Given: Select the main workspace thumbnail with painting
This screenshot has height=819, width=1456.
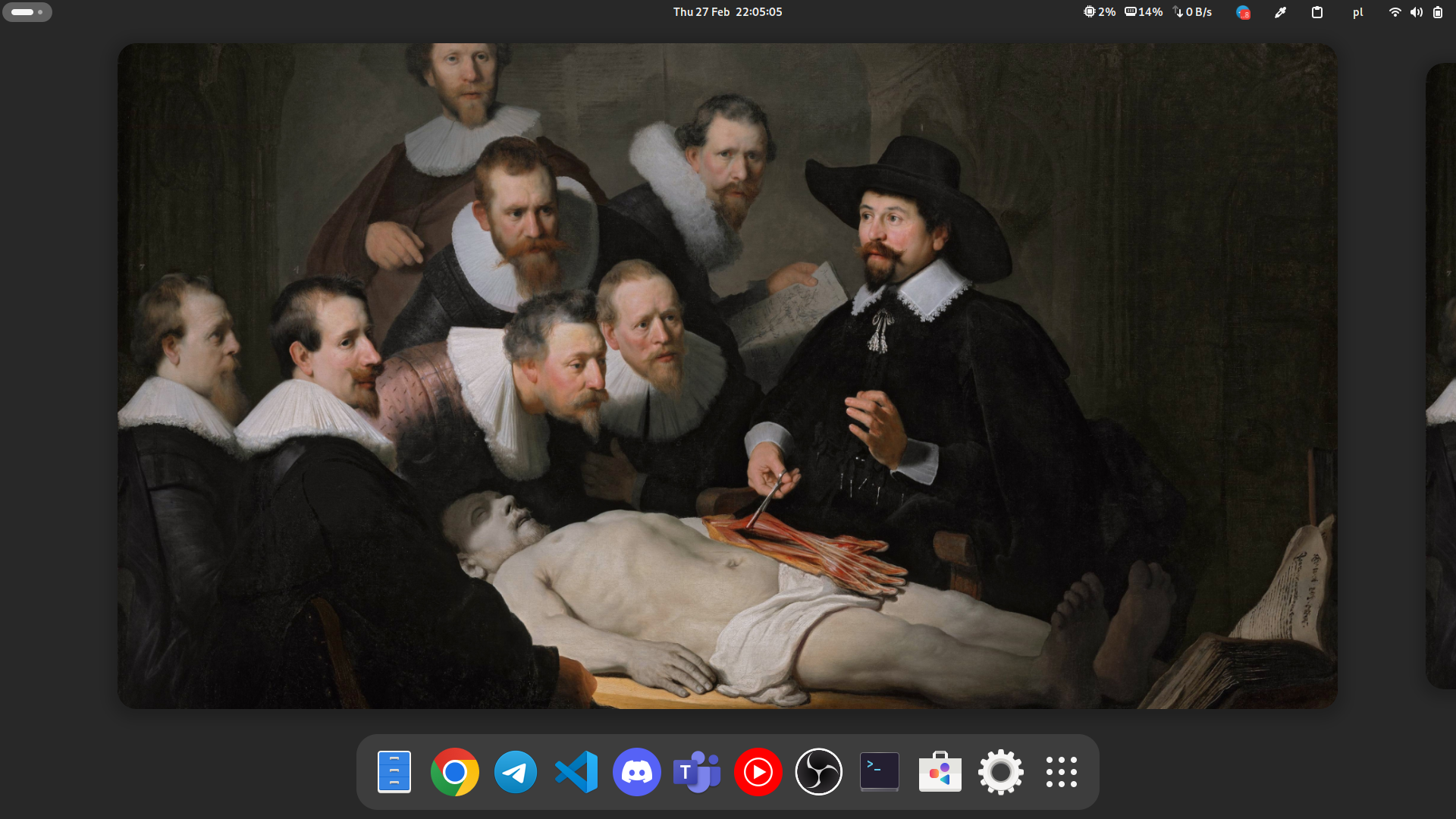Looking at the screenshot, I should pyautogui.click(x=727, y=376).
